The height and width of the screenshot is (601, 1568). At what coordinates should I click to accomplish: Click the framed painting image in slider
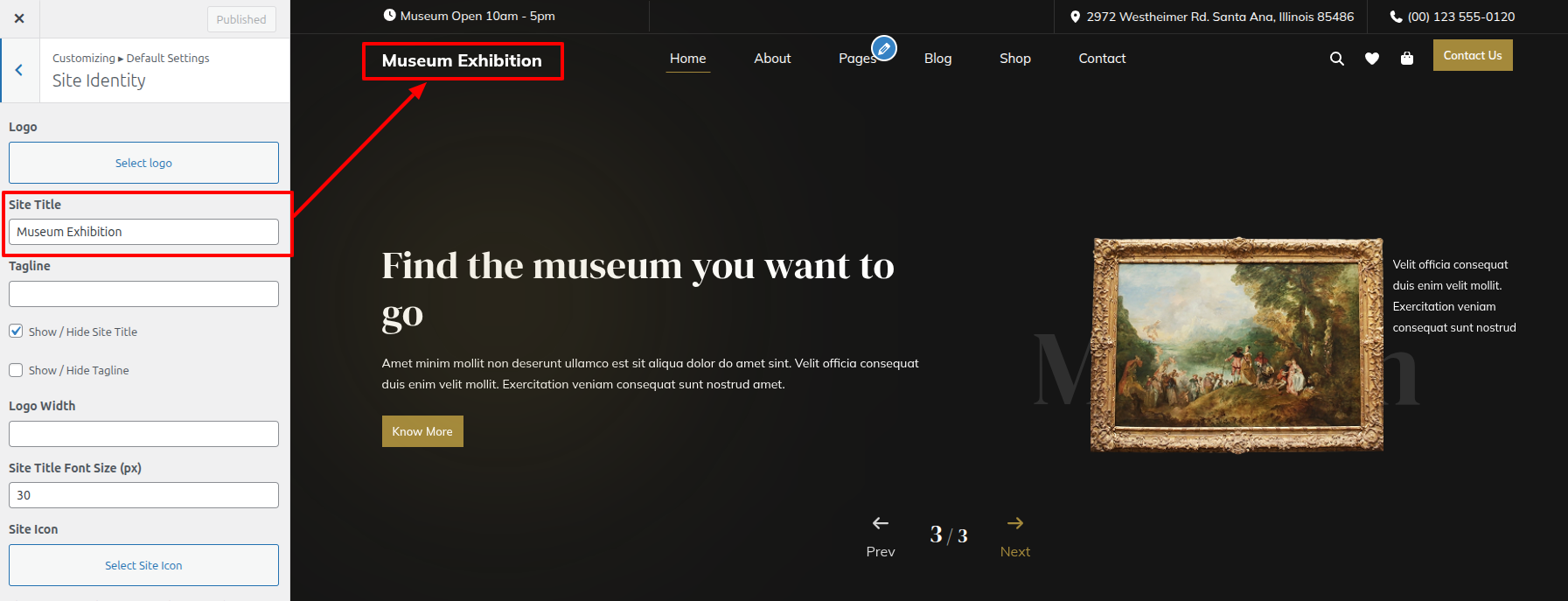(x=1237, y=345)
